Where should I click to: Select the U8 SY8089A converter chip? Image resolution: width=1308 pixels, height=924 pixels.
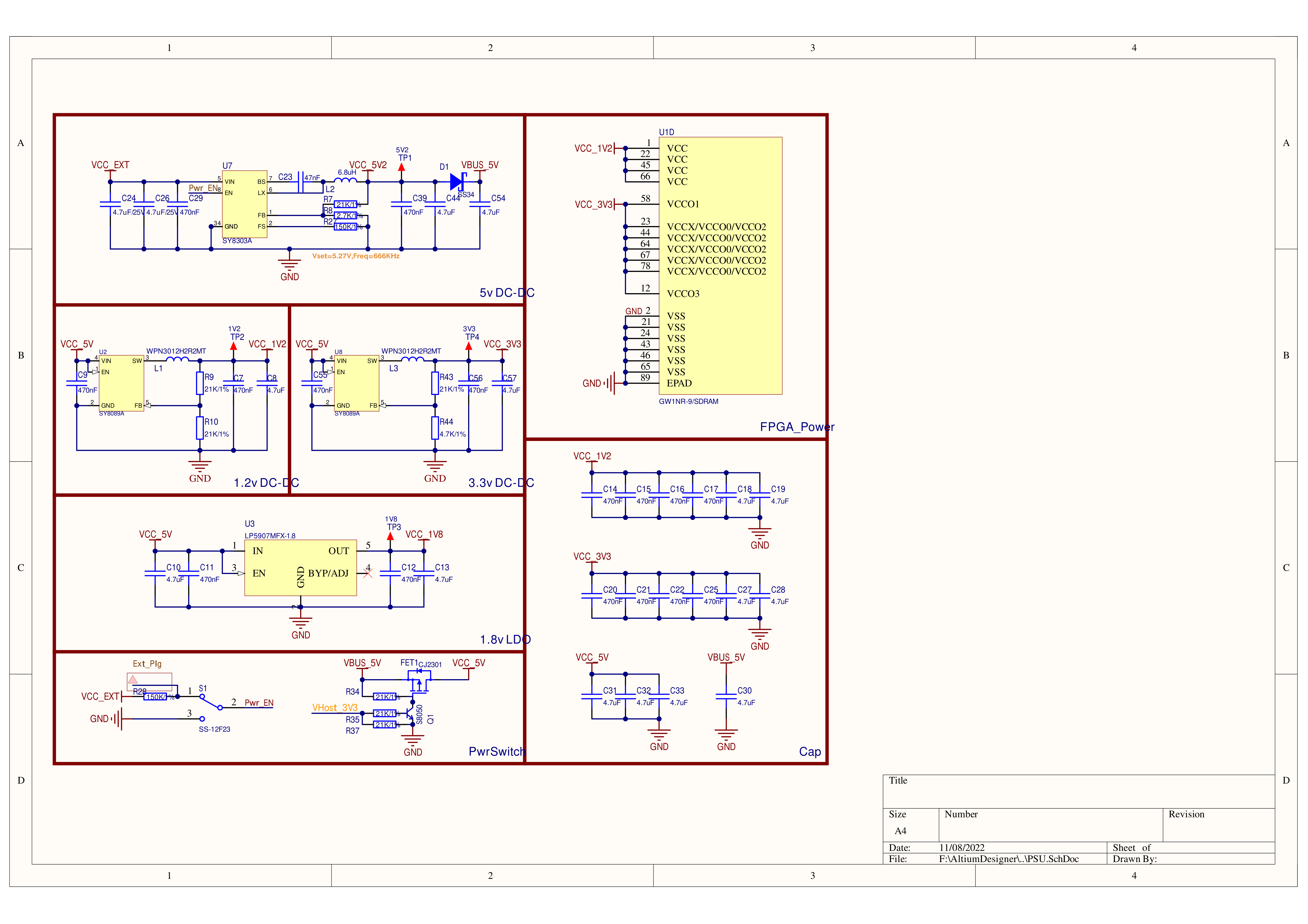[357, 383]
